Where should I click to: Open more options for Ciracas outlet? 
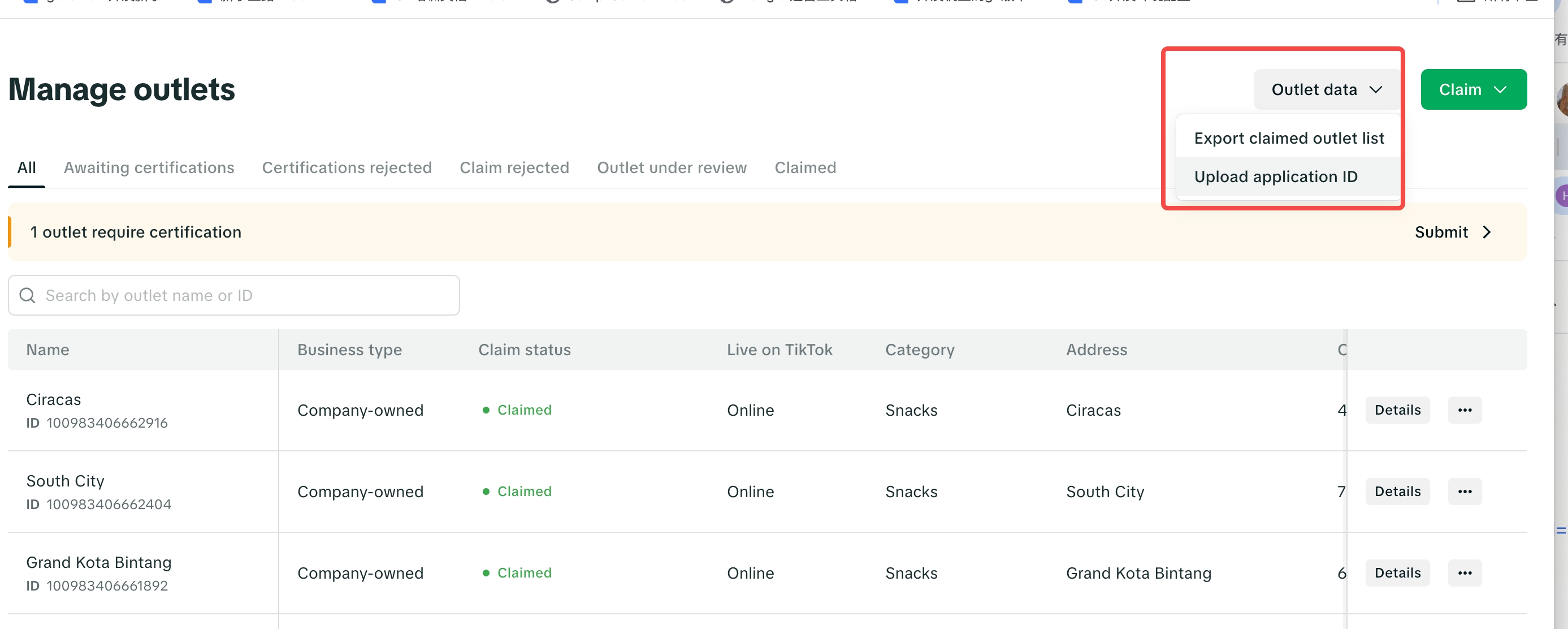tap(1465, 410)
